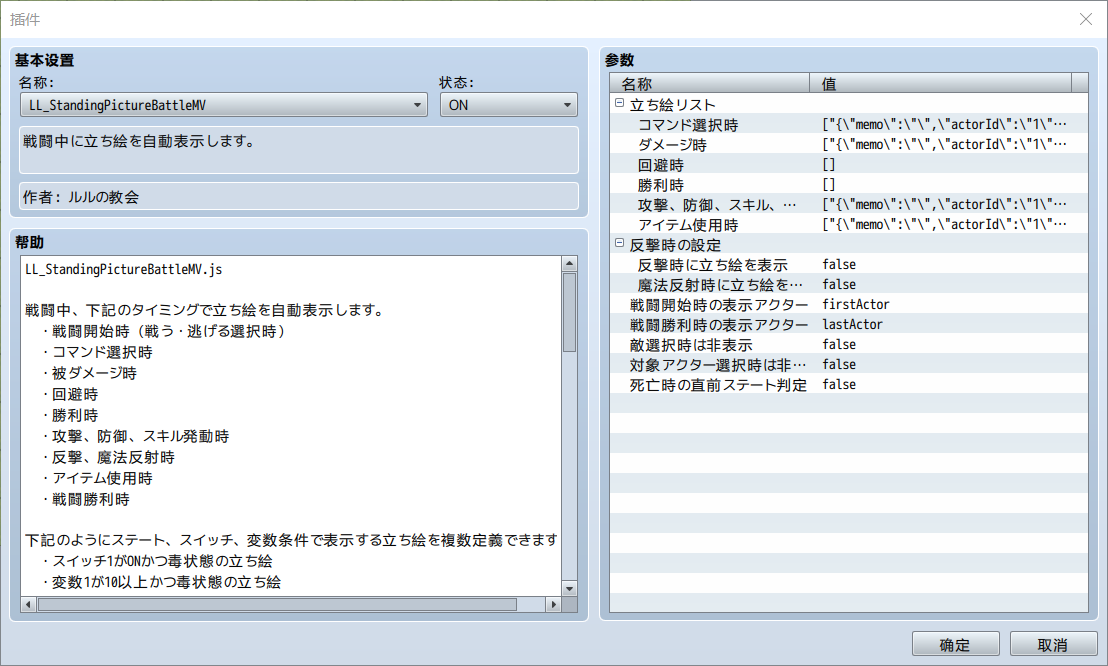Collapse the 反撃時の設定 group
This screenshot has width=1108, height=666.
click(619, 243)
